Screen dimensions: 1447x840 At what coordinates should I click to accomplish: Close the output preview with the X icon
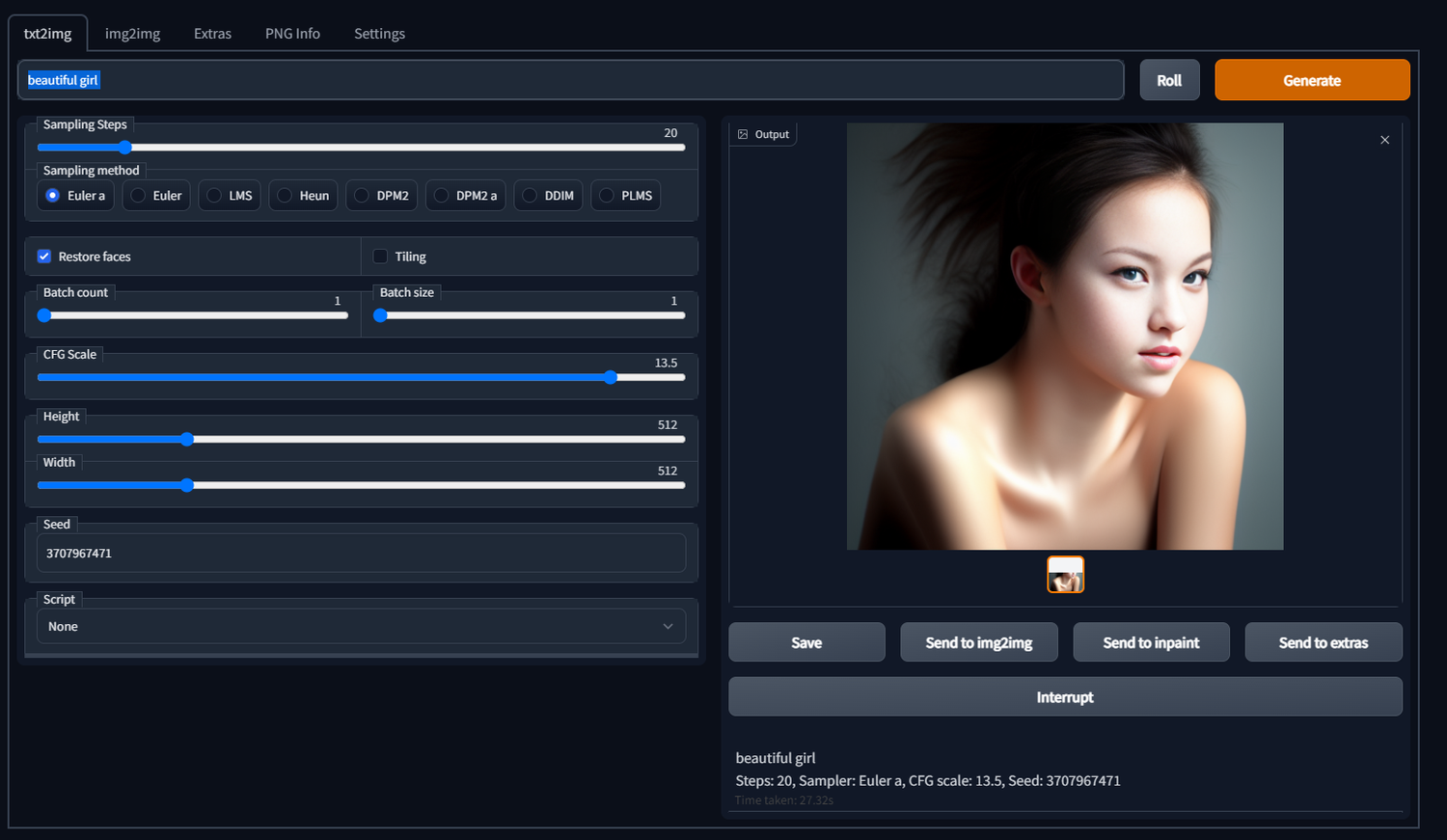click(x=1384, y=140)
